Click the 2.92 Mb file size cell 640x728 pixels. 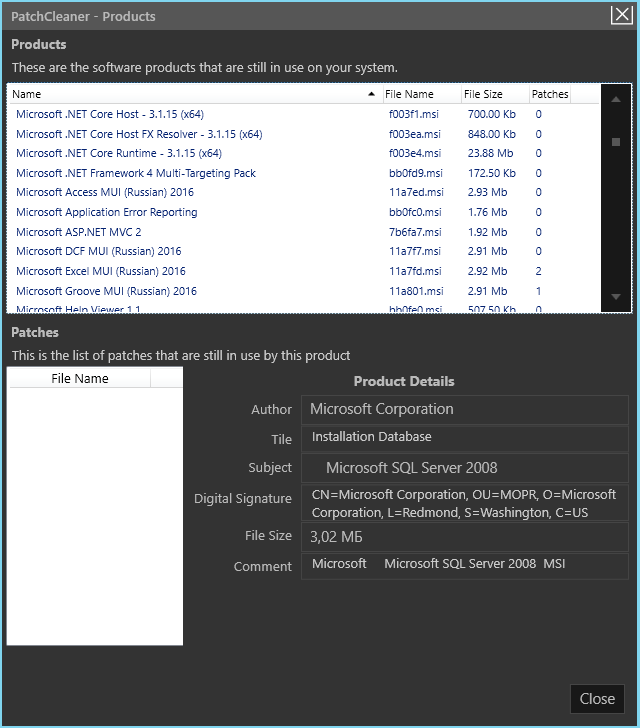point(487,271)
